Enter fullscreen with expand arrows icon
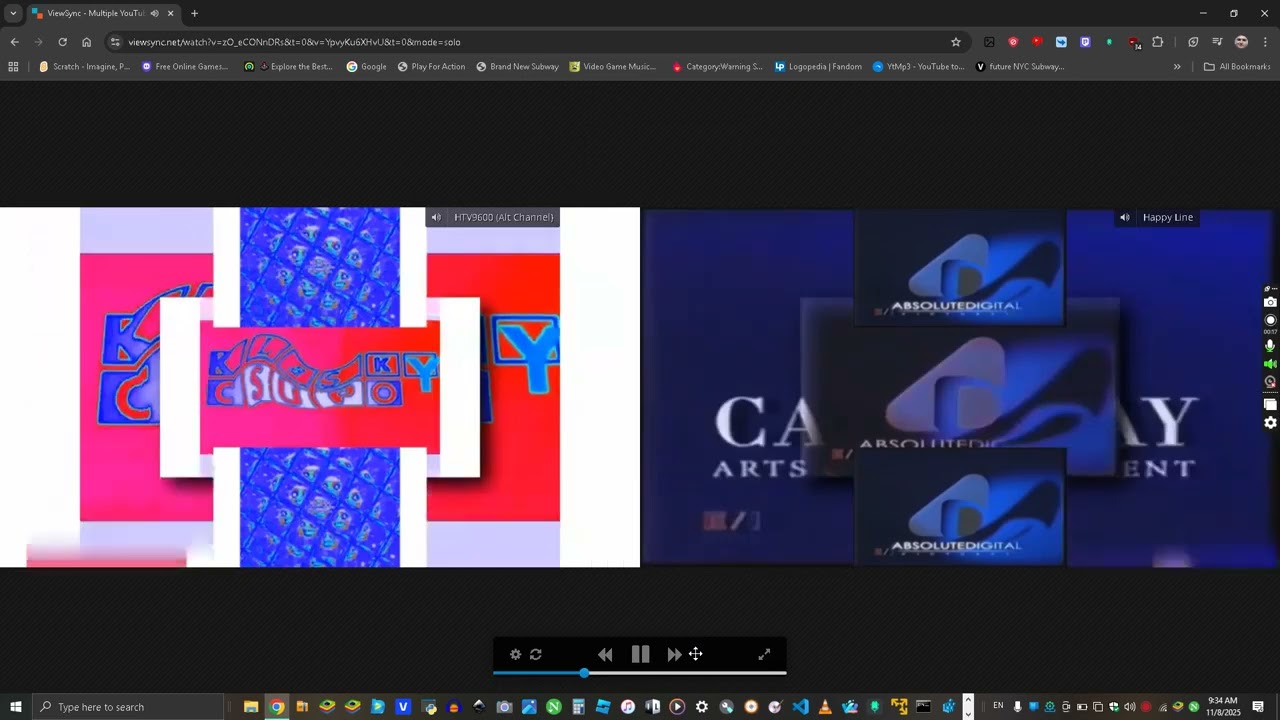This screenshot has height=720, width=1280. pos(764,654)
